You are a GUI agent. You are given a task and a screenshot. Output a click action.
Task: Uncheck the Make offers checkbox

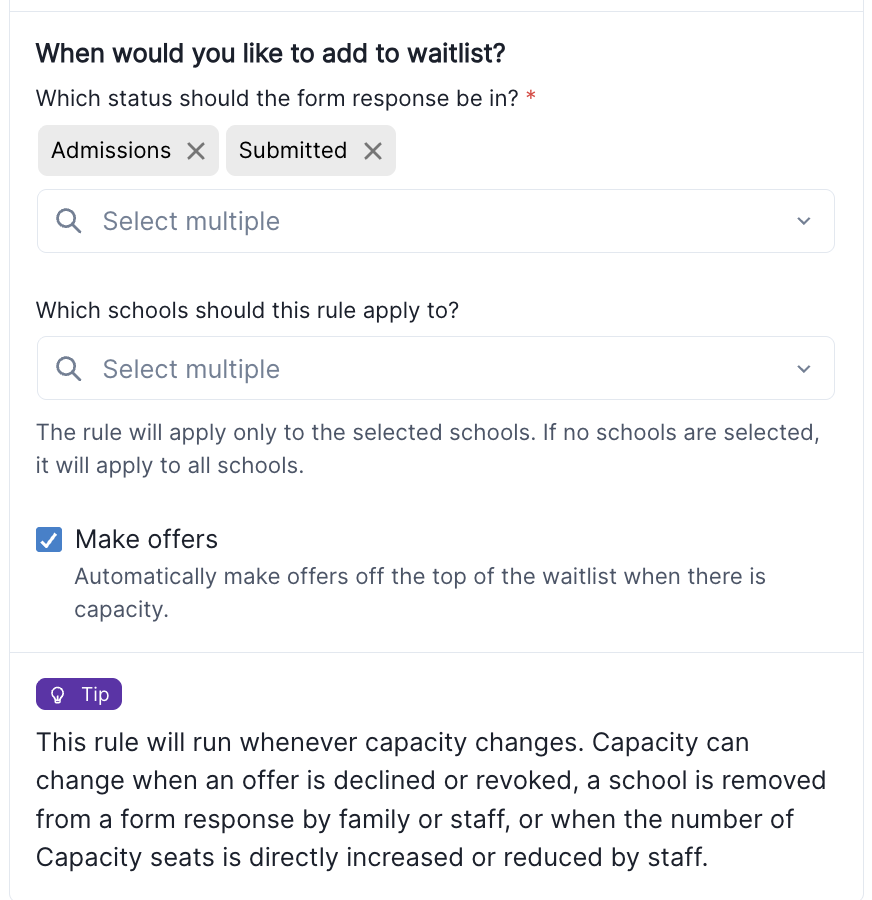tap(49, 540)
